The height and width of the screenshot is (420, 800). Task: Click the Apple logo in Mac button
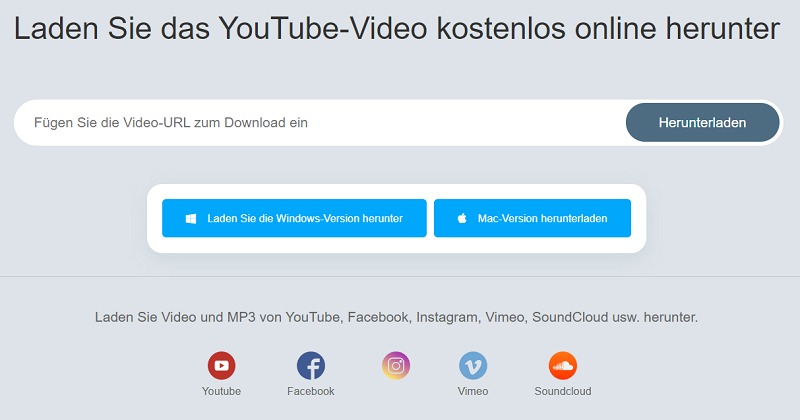coord(462,218)
